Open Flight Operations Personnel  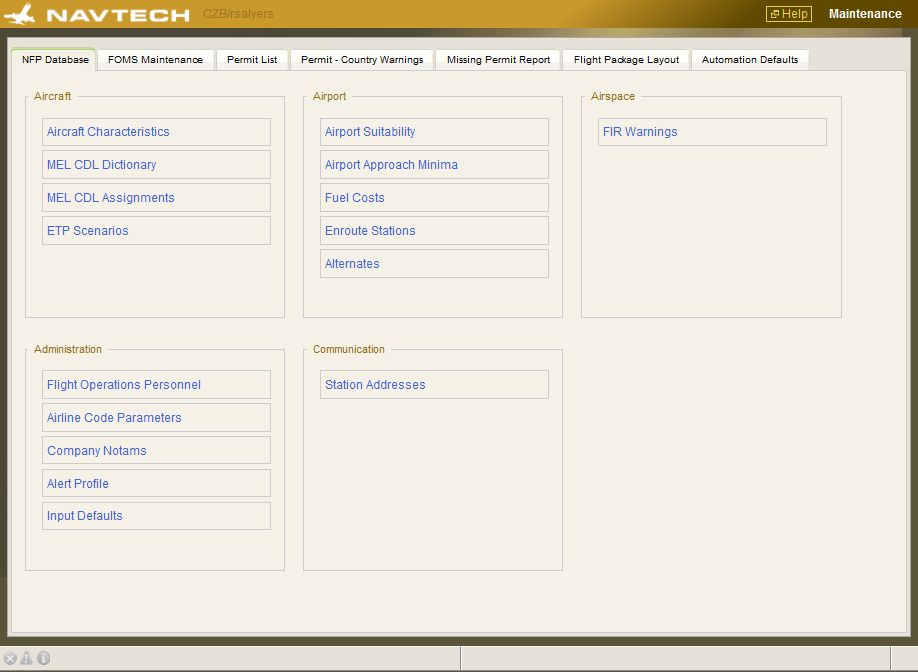point(156,385)
